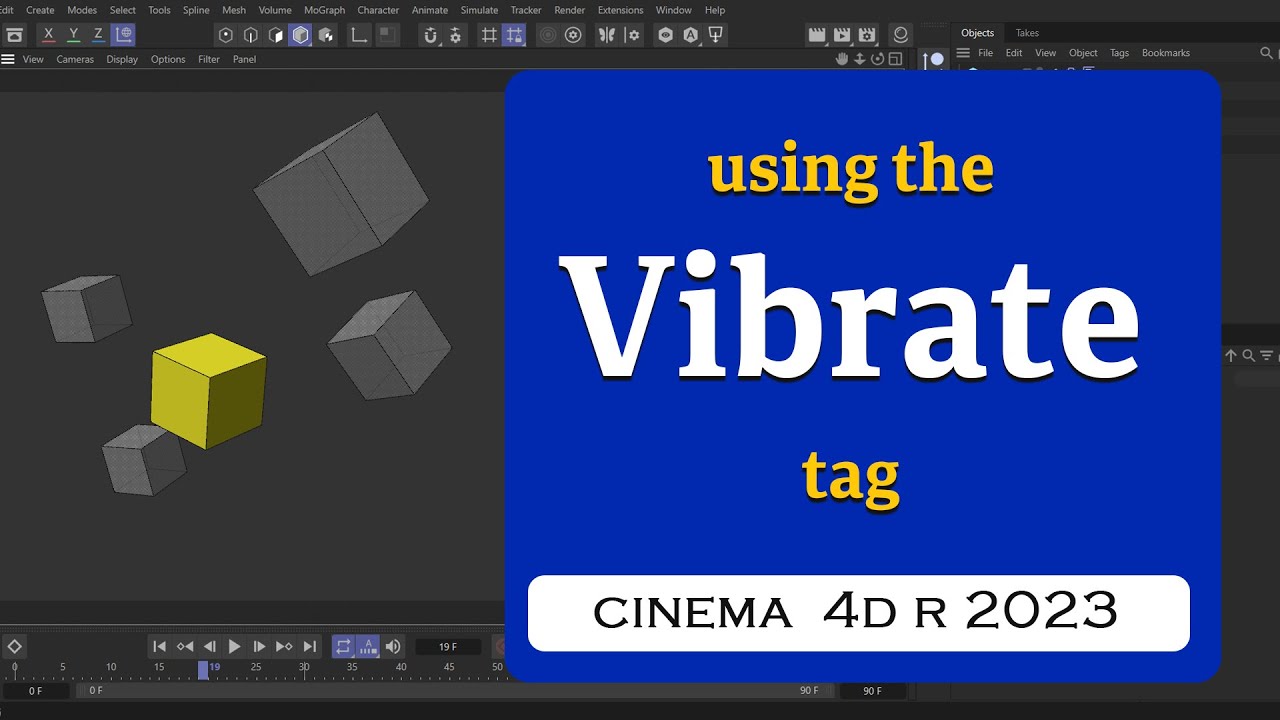Open Edit Render Settings clapperboard gear

[x=867, y=35]
